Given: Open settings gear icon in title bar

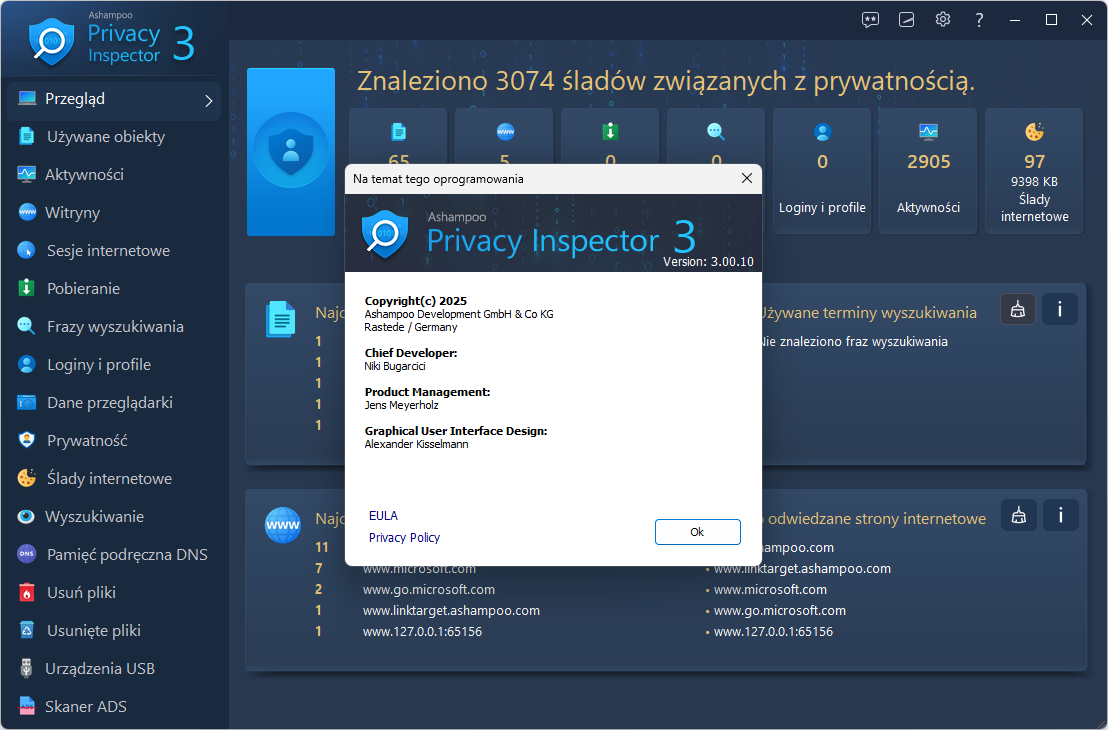Looking at the screenshot, I should click(943, 20).
